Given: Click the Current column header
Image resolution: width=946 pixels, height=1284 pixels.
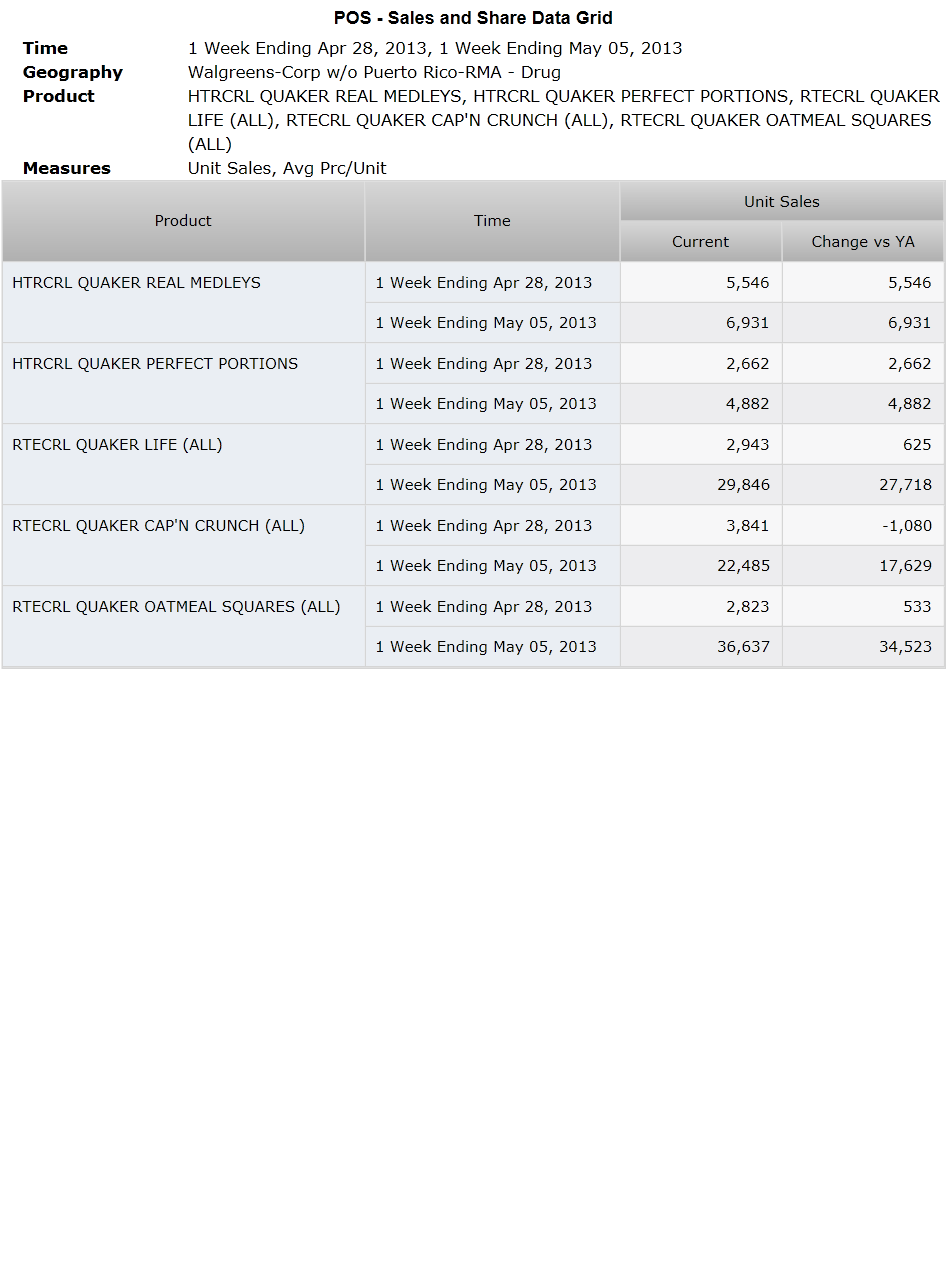Looking at the screenshot, I should [x=701, y=242].
